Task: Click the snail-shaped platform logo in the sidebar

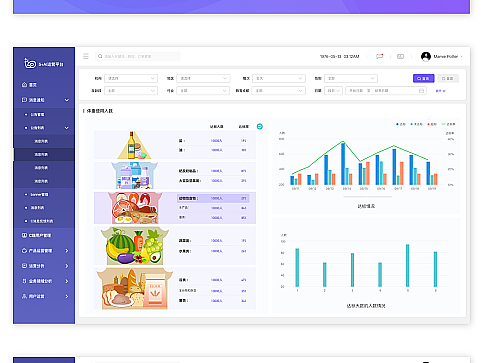Action: pos(30,63)
